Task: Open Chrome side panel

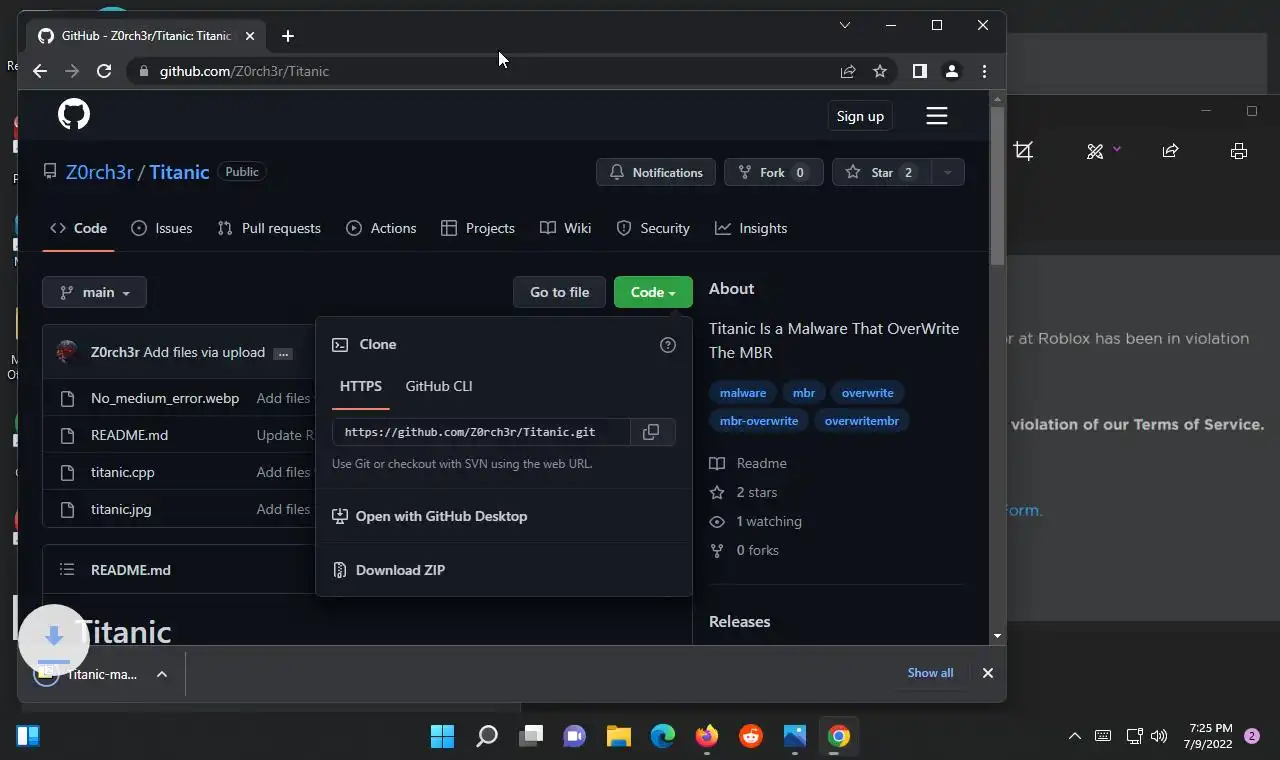Action: (920, 71)
